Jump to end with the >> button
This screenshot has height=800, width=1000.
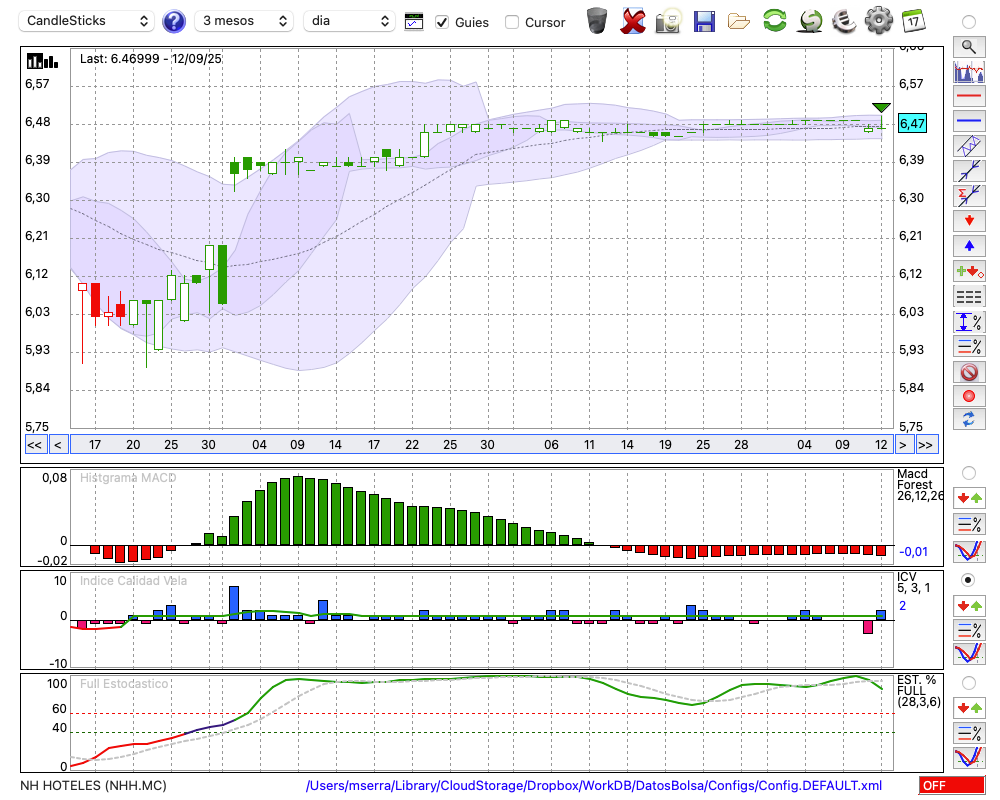tap(925, 445)
